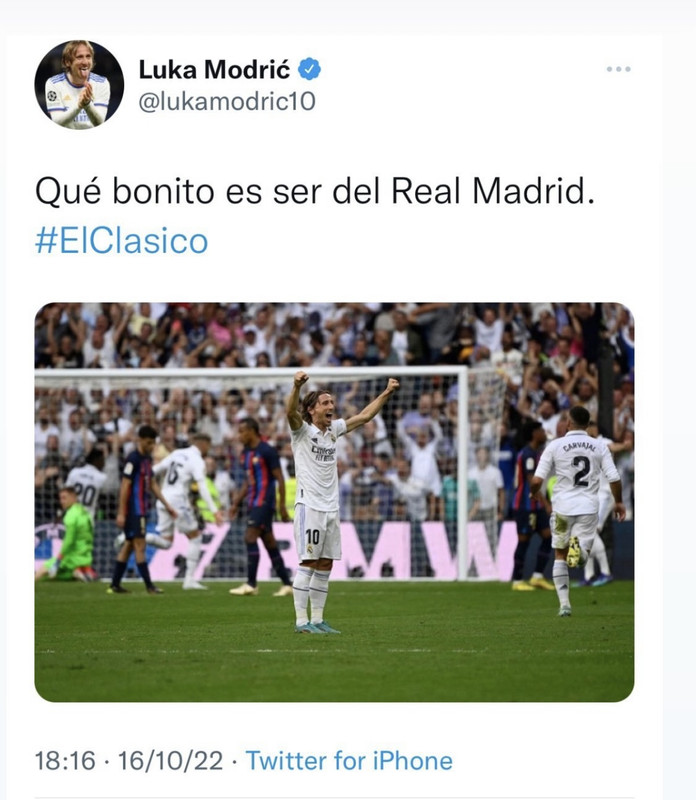Image resolution: width=696 pixels, height=800 pixels.
Task: Click the Twitter for iPhone source link
Action: click(349, 761)
